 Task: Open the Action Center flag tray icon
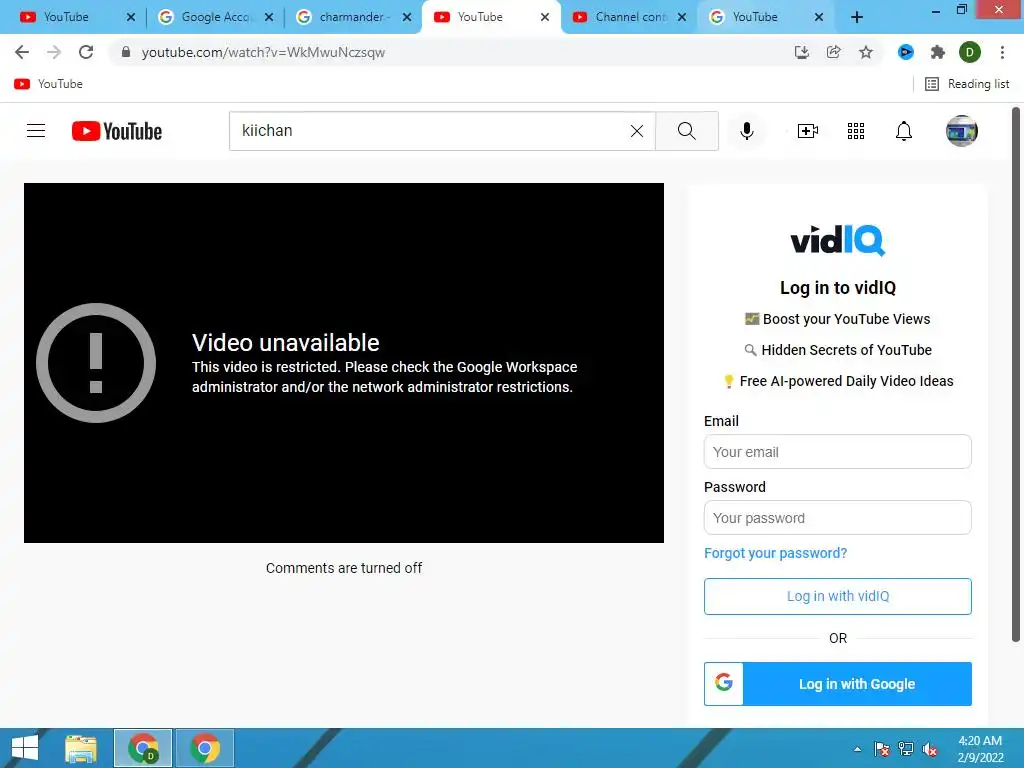(x=882, y=749)
